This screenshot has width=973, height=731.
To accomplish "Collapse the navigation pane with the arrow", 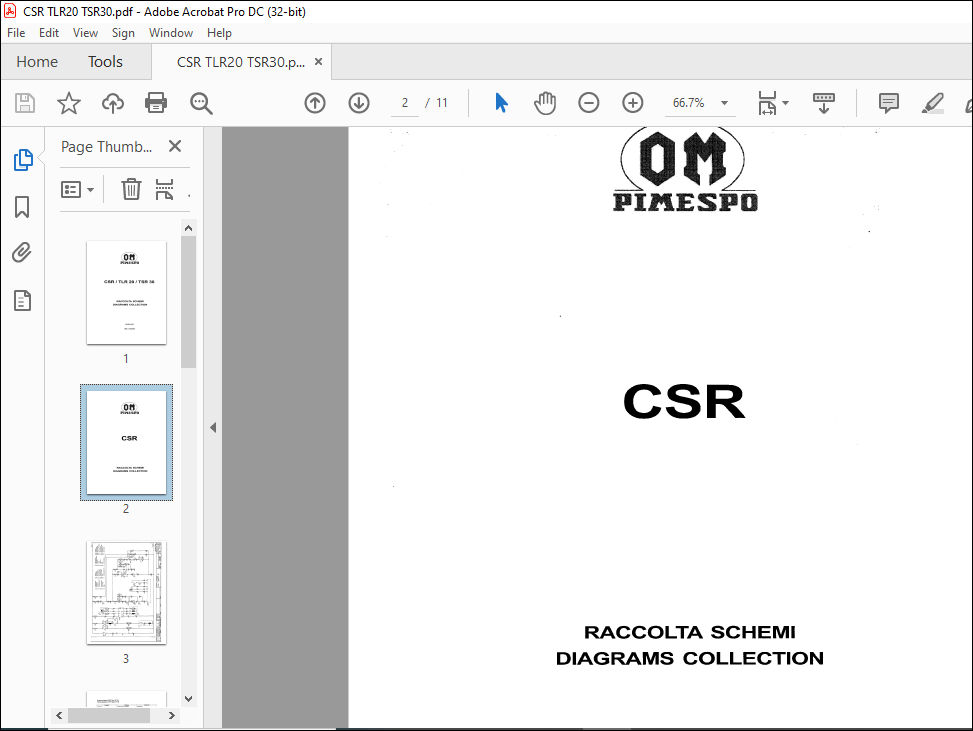I will pyautogui.click(x=213, y=428).
